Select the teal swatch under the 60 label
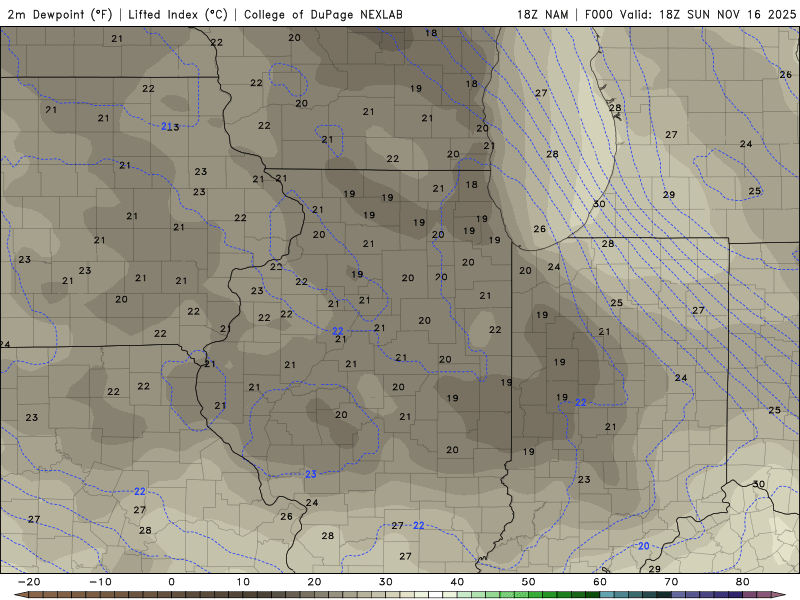The height and width of the screenshot is (600, 800). (x=607, y=595)
